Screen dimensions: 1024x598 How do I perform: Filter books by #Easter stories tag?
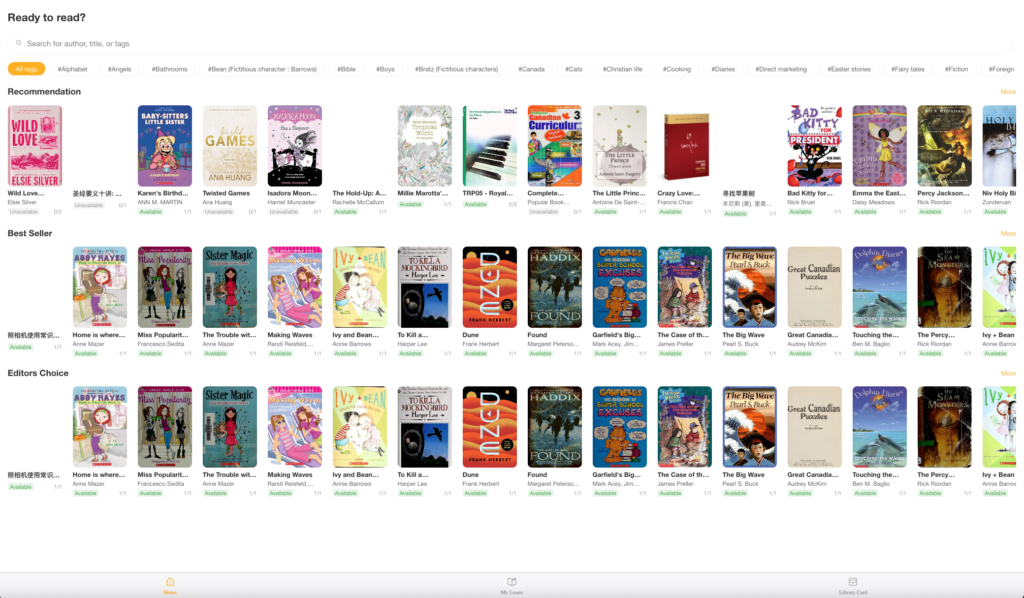[x=849, y=69]
